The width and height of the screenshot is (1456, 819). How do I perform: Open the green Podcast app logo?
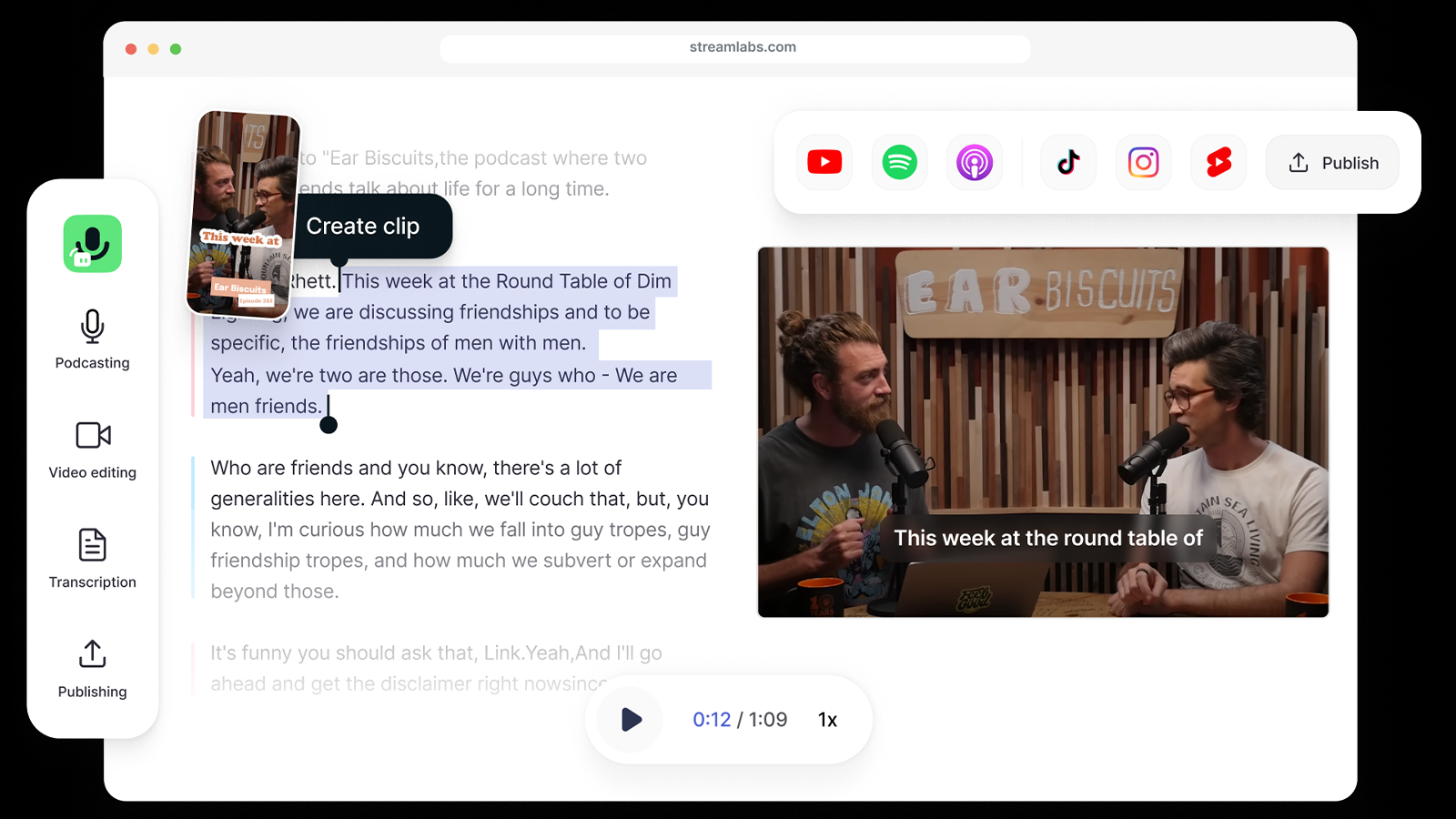click(x=93, y=244)
